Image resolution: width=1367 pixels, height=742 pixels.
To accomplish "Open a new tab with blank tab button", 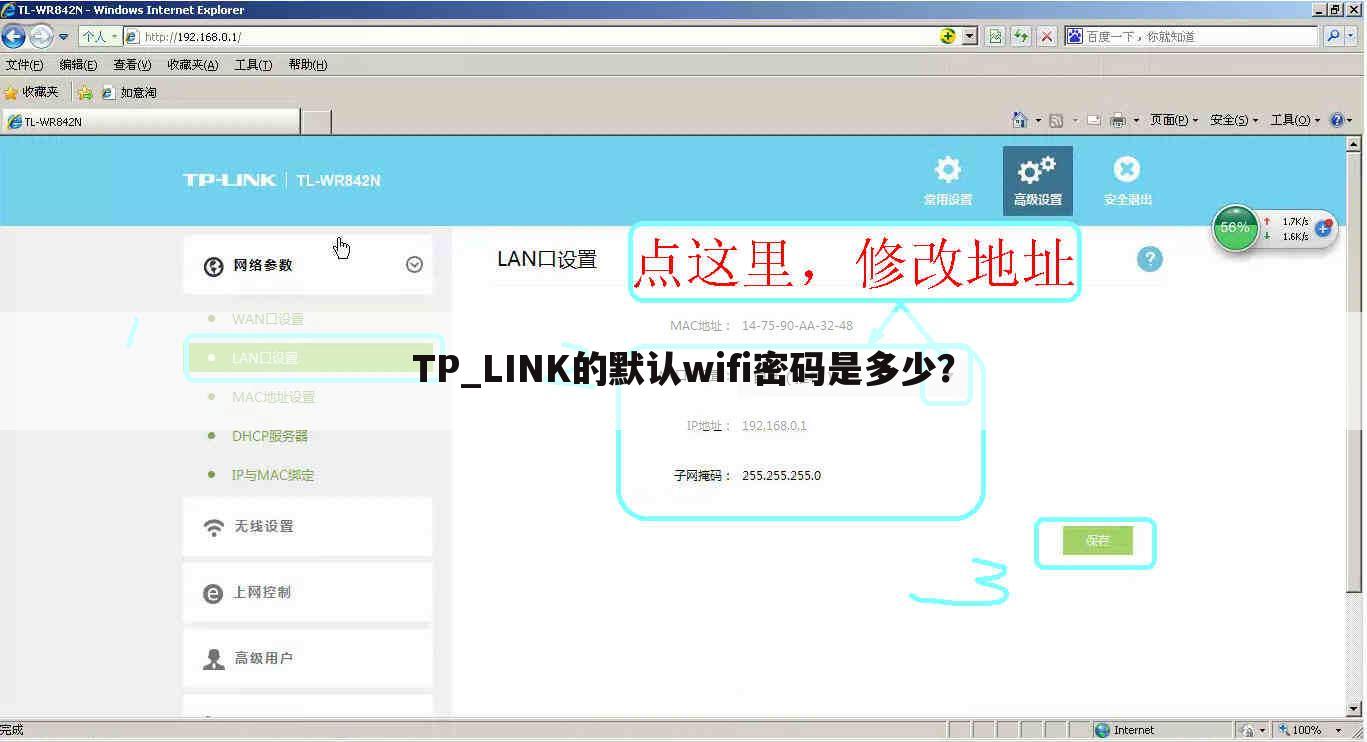I will [316, 122].
